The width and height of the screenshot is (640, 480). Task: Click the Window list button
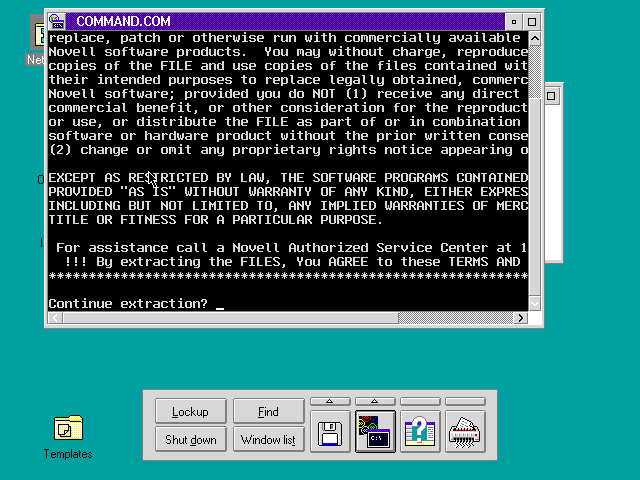269,439
